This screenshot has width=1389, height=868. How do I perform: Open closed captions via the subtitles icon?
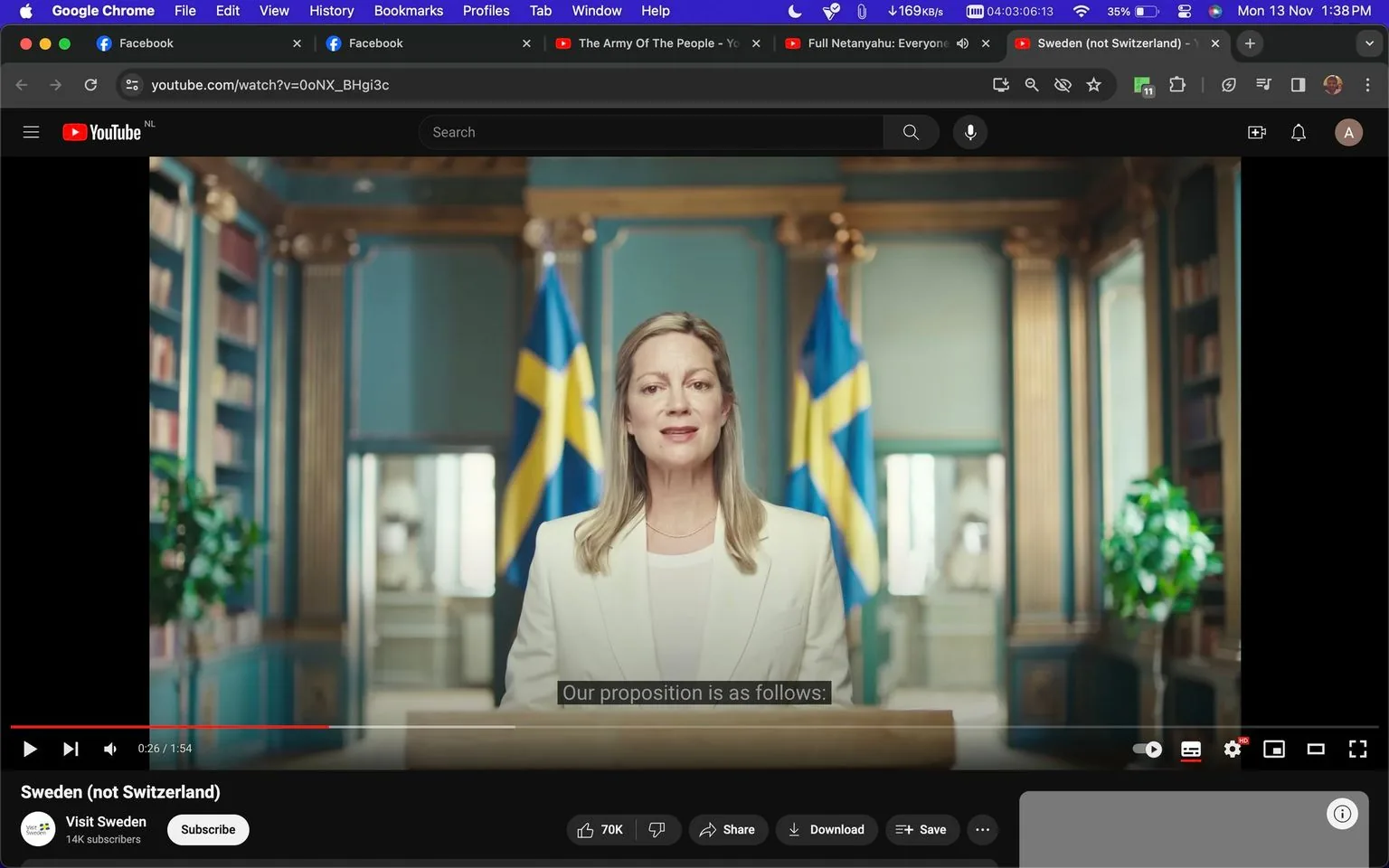1190,749
